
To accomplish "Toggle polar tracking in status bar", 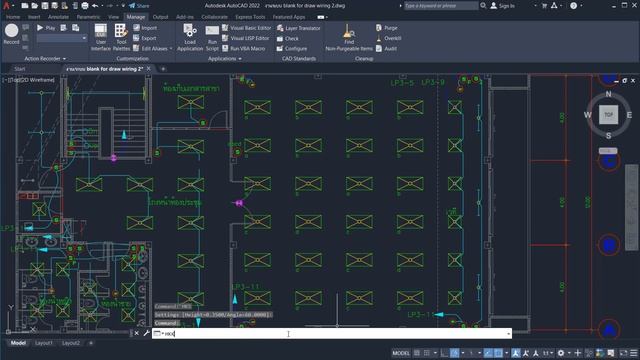I will 455,353.
